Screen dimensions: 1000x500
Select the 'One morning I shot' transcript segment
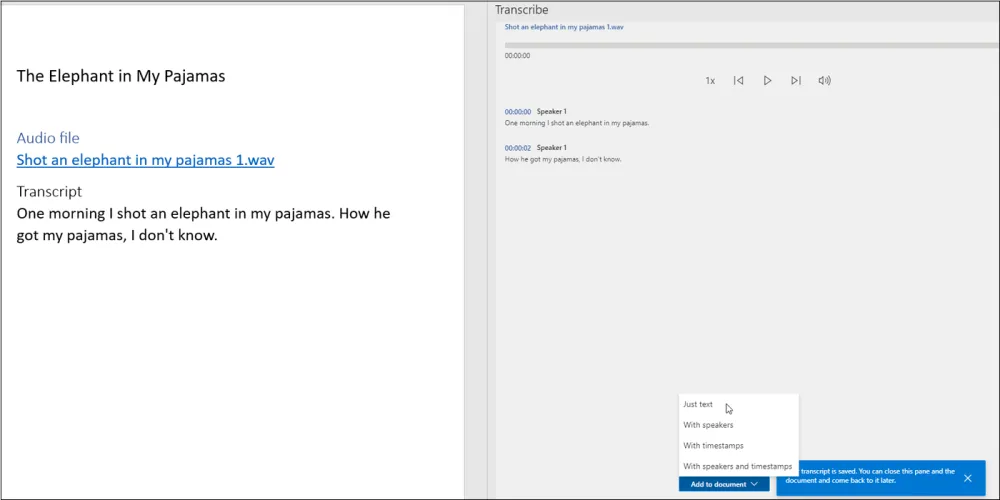point(577,123)
